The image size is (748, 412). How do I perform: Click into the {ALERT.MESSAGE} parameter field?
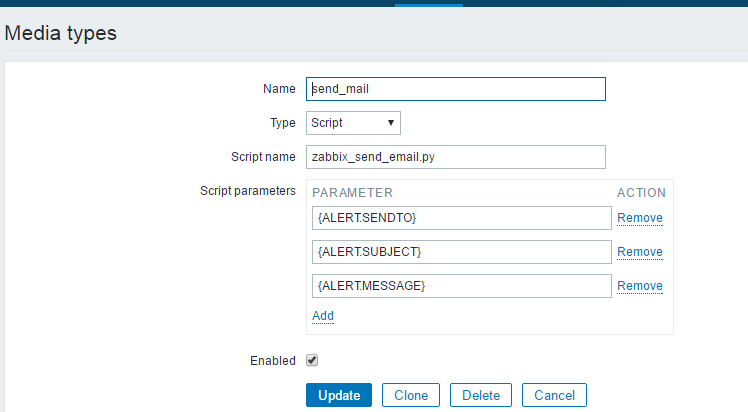coord(461,286)
